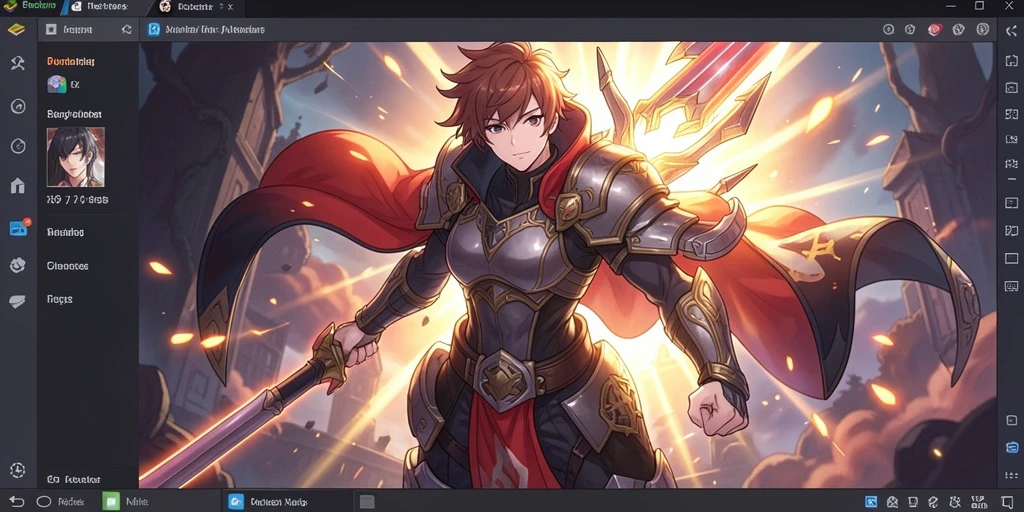
Task: Open the blue app icon in bottom bar
Action: pos(236,502)
